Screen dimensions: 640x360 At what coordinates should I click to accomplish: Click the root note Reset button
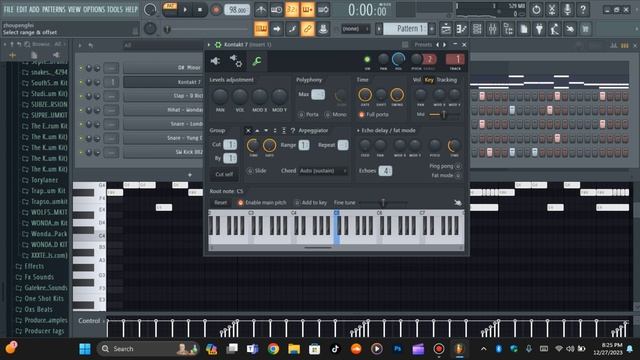coord(220,202)
